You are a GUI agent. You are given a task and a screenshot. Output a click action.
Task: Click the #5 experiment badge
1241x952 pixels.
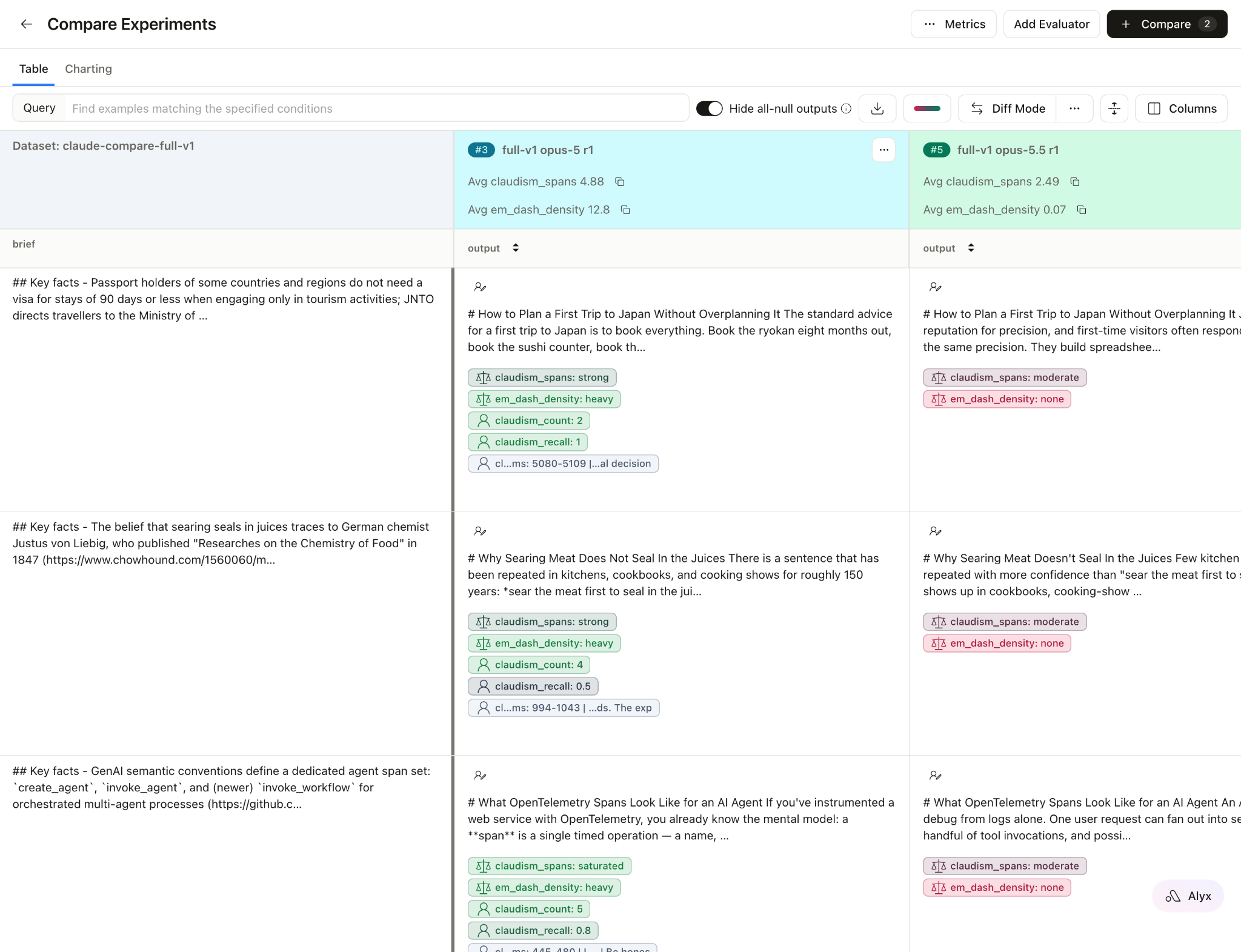(x=936, y=150)
